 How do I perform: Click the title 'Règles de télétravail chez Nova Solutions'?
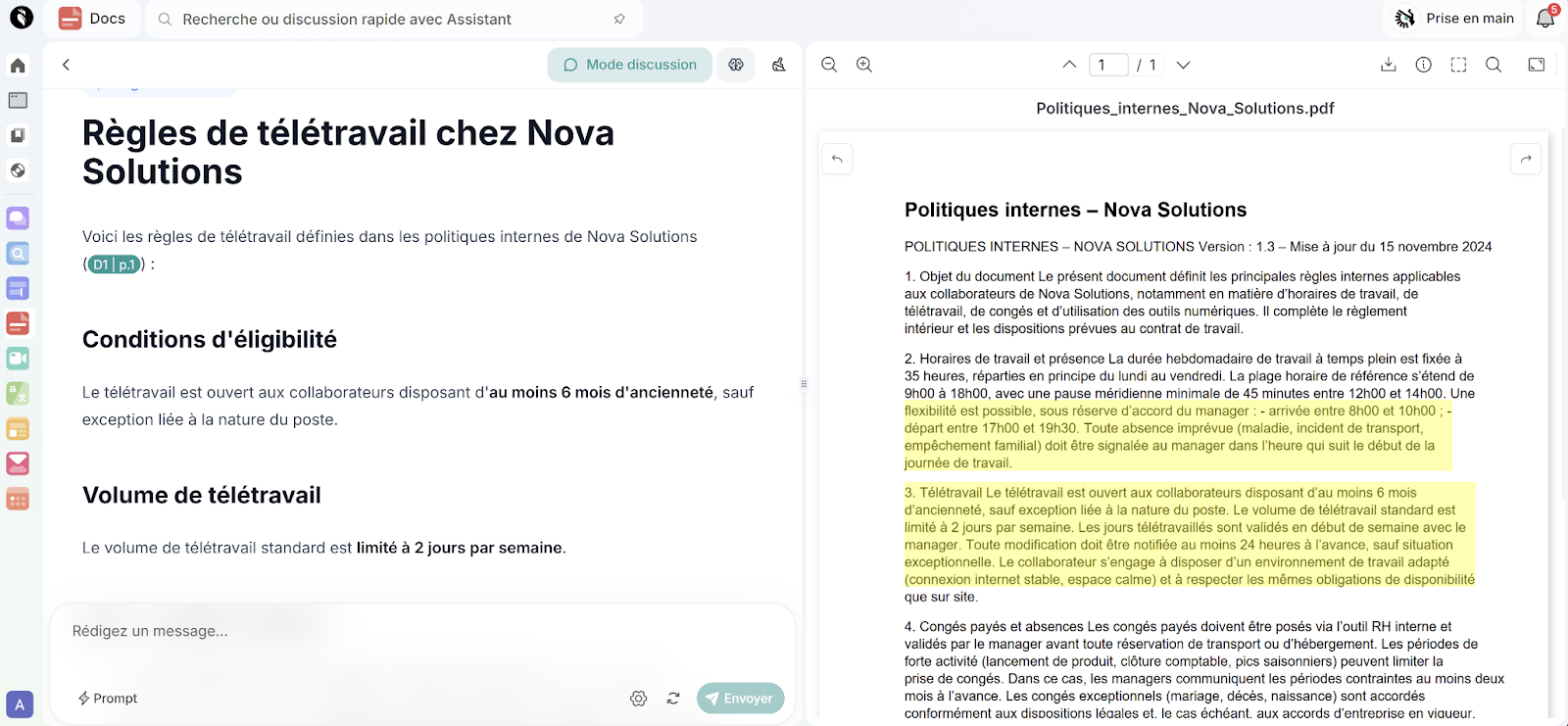(x=348, y=152)
